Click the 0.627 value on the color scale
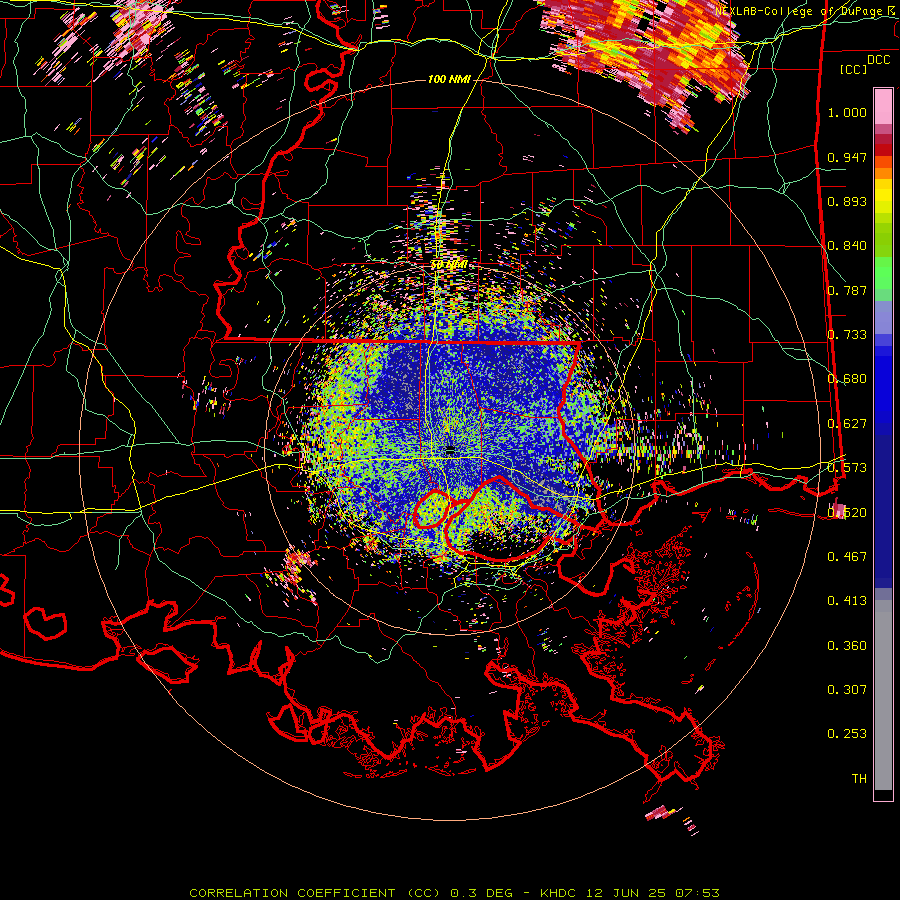Viewport: 900px width, 900px height. click(x=847, y=424)
